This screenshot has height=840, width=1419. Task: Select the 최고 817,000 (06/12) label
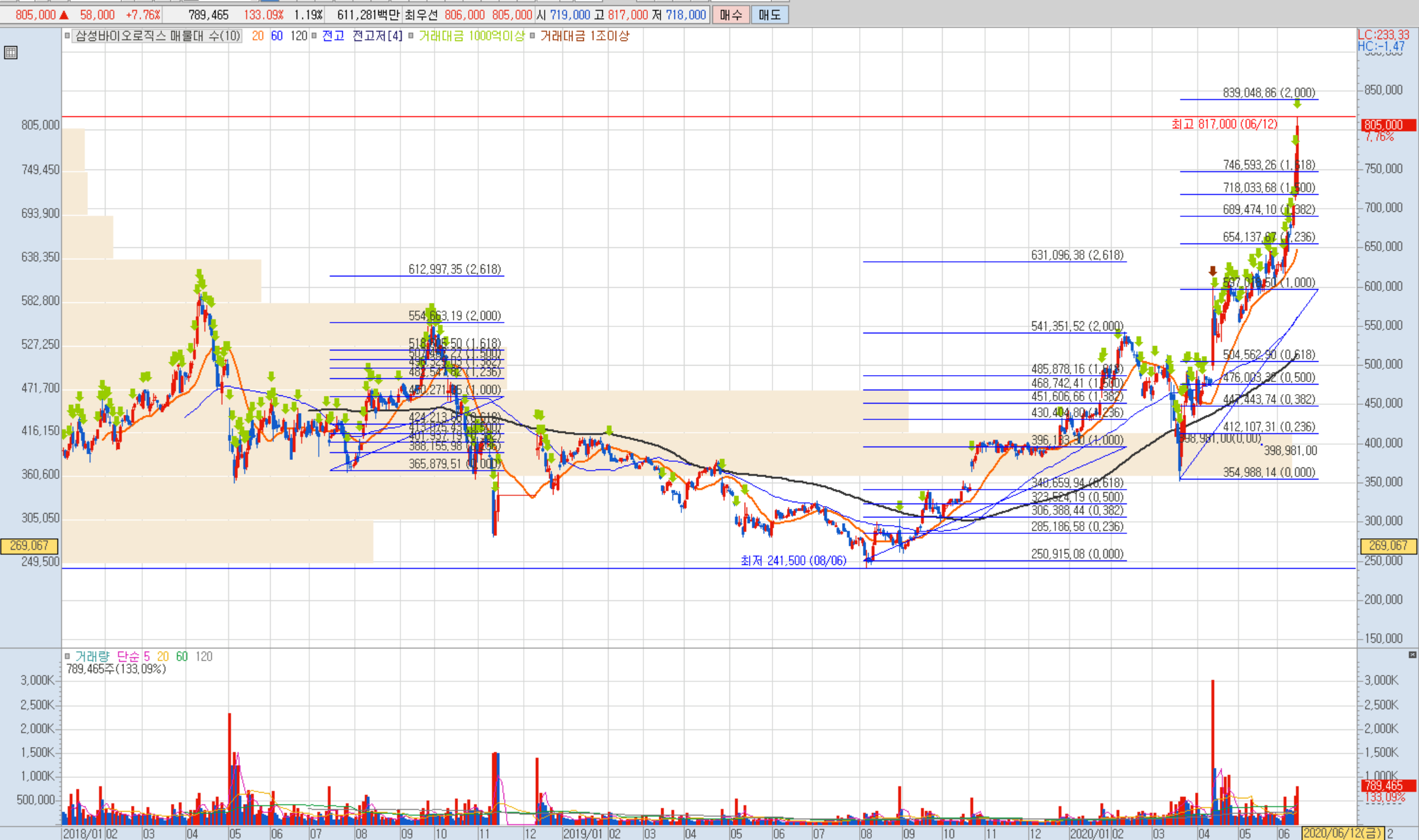(1224, 124)
